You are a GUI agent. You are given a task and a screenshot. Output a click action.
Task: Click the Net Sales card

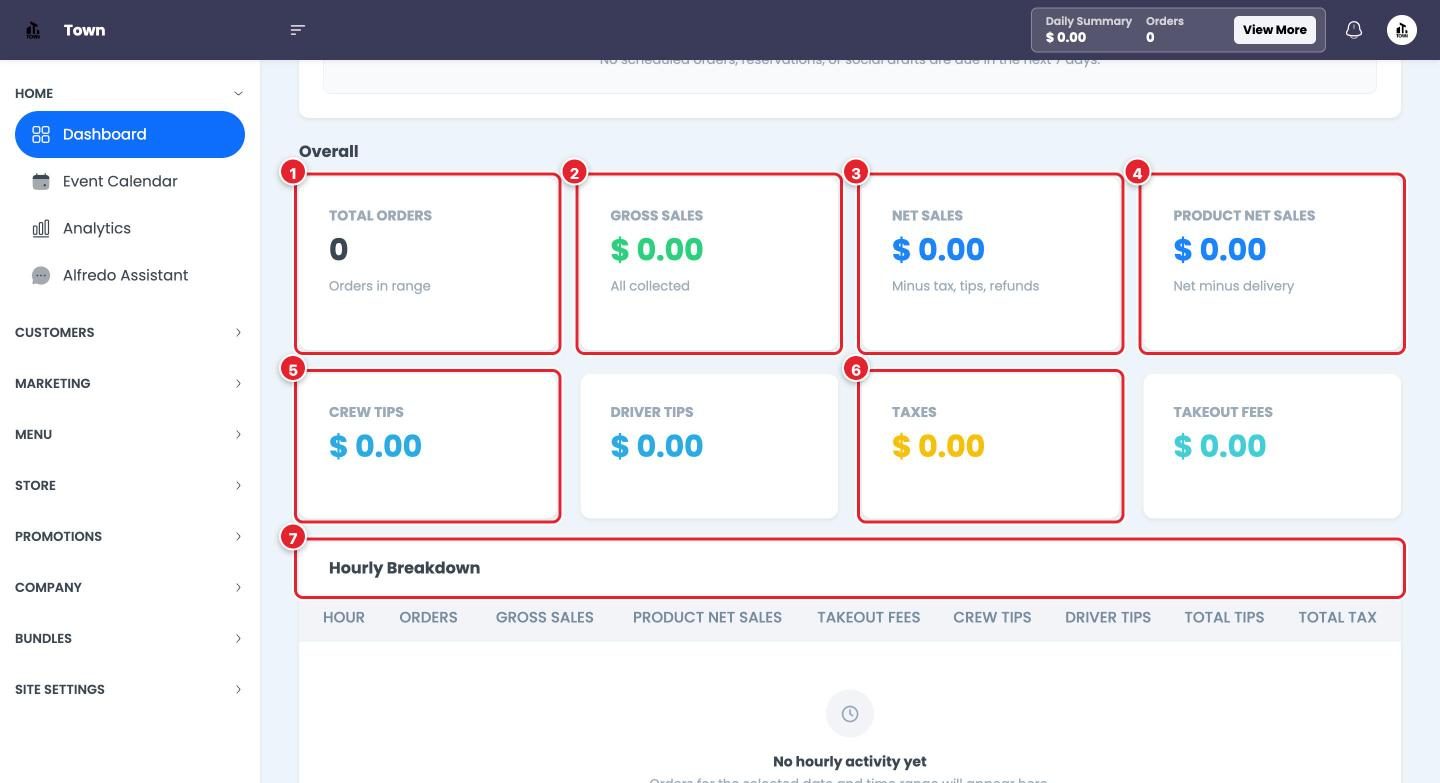tap(991, 264)
